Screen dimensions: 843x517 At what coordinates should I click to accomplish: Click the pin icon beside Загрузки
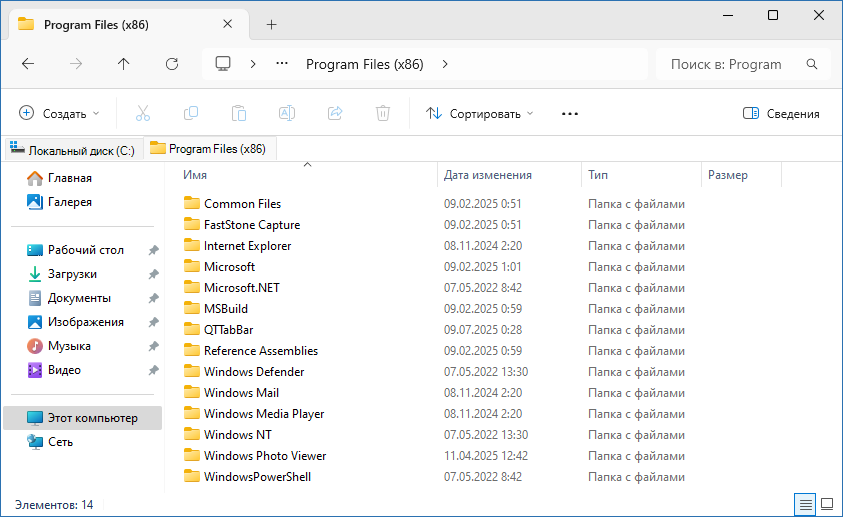point(153,274)
